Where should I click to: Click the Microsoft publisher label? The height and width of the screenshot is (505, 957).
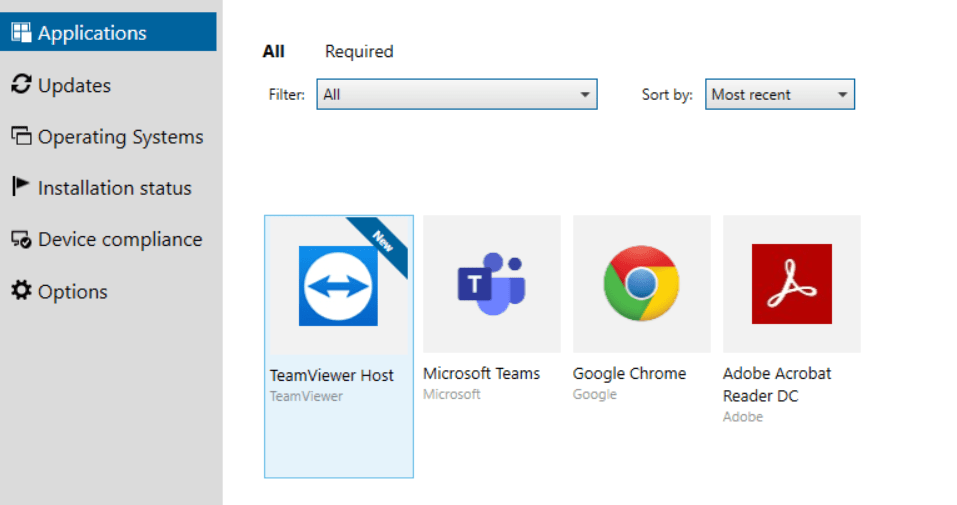[452, 394]
